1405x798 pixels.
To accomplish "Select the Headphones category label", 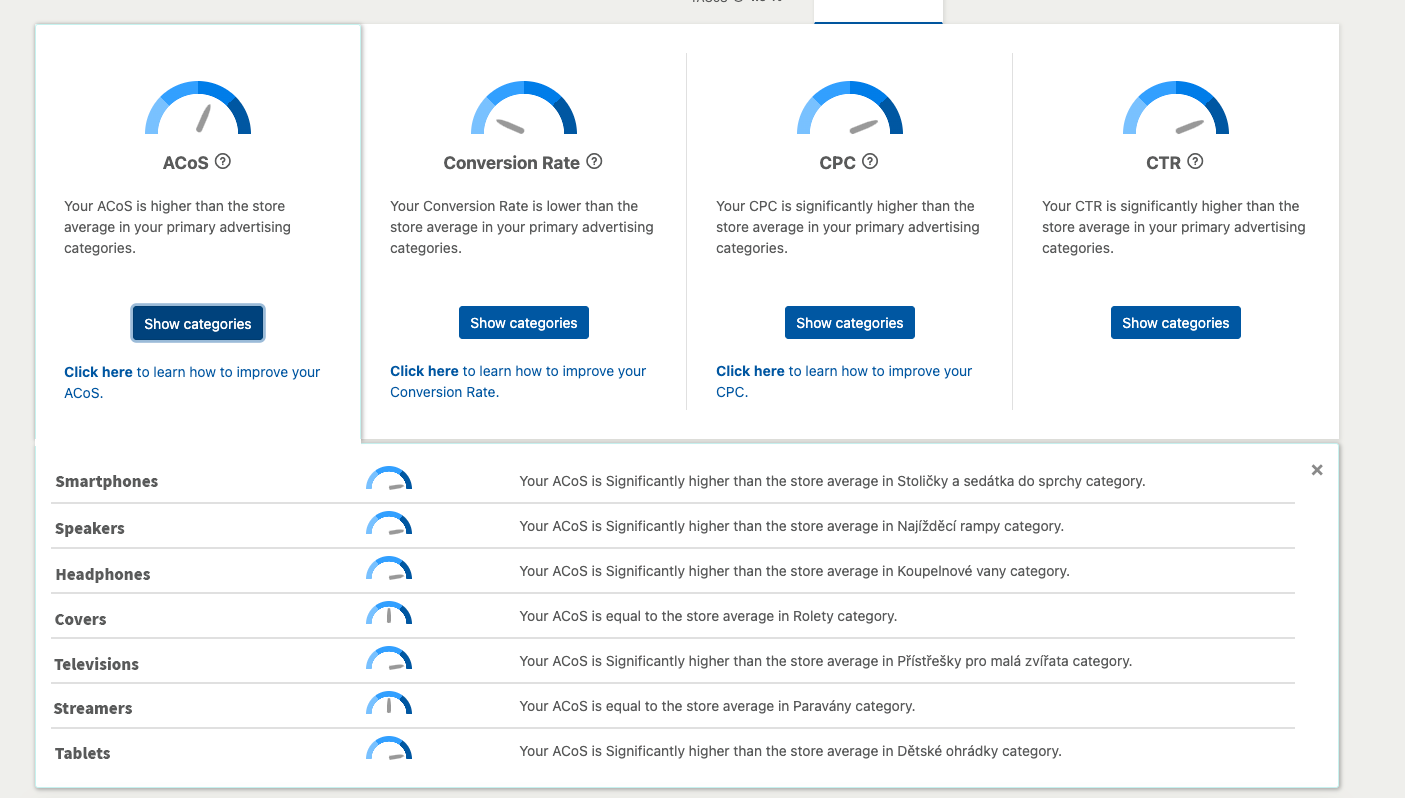I will coord(103,574).
